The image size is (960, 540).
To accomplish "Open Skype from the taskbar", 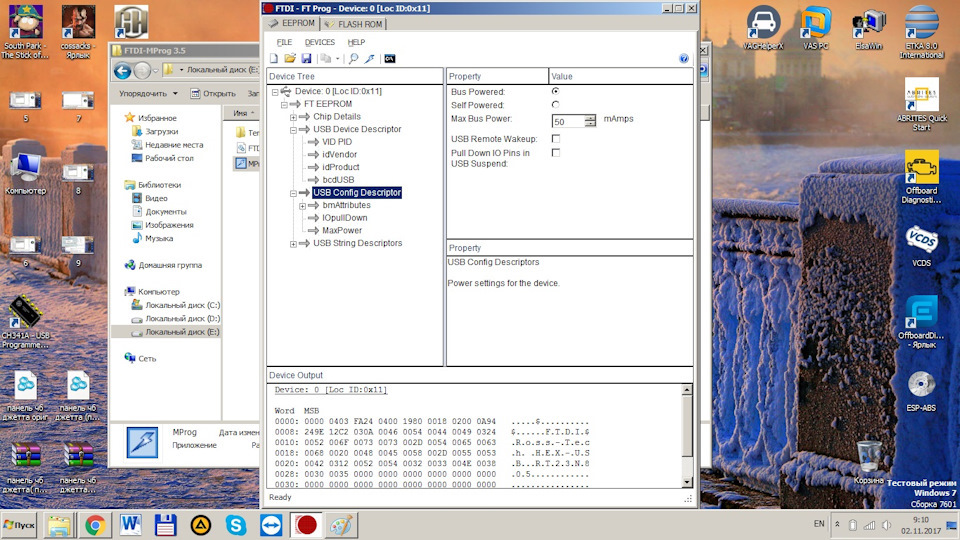I will coord(236,525).
